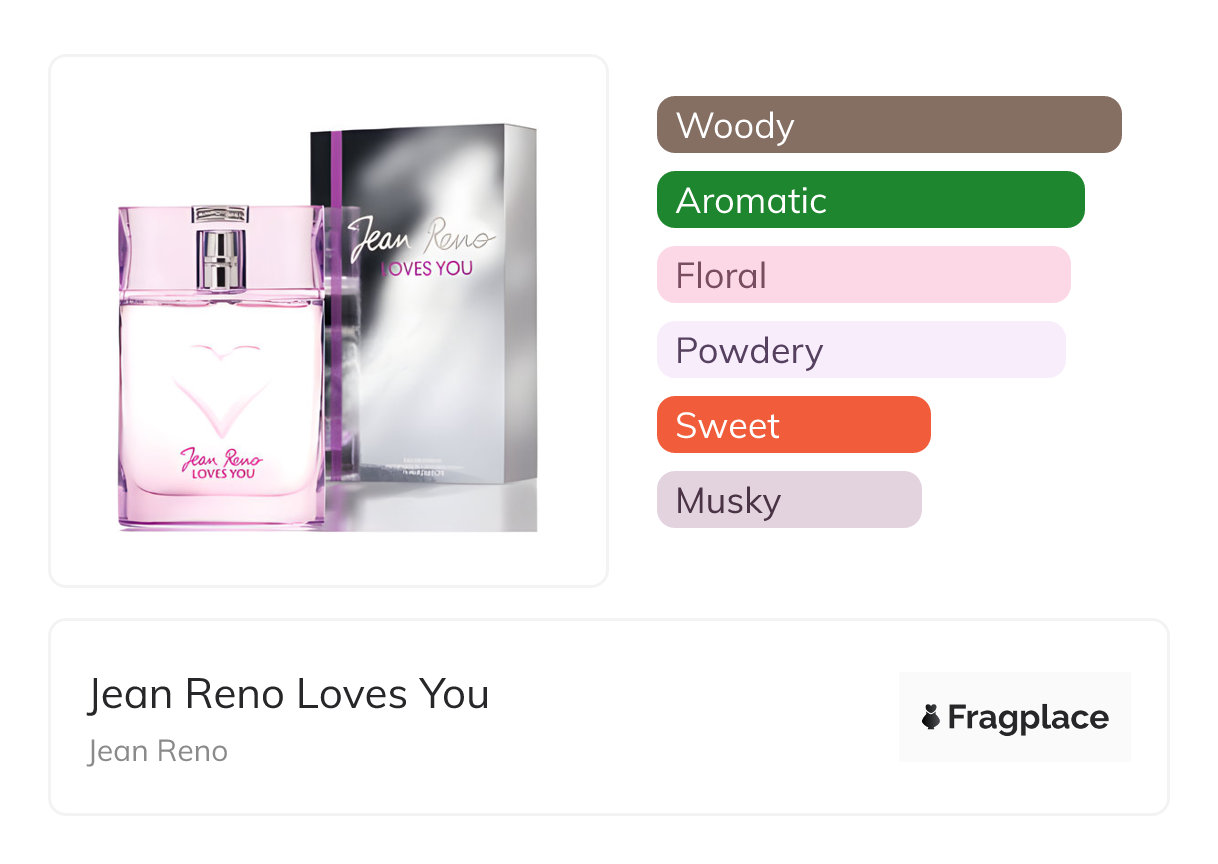Select the green Aromatic accord bar
1218x864 pixels.
[870, 200]
